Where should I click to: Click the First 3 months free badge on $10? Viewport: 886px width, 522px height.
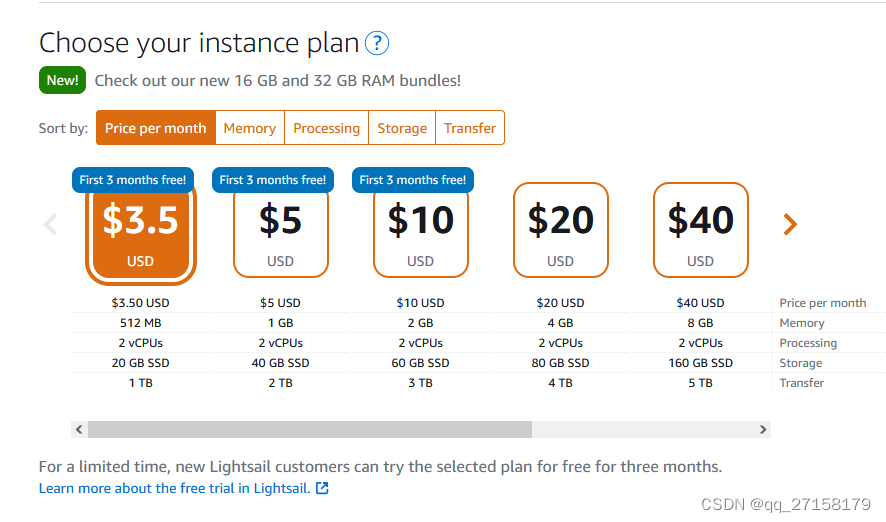tap(413, 180)
